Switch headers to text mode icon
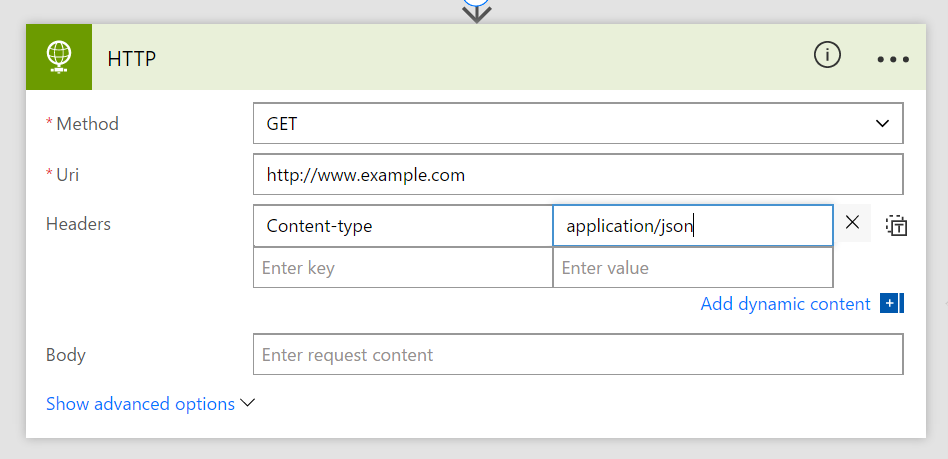The height and width of the screenshot is (459, 948). coord(896,225)
